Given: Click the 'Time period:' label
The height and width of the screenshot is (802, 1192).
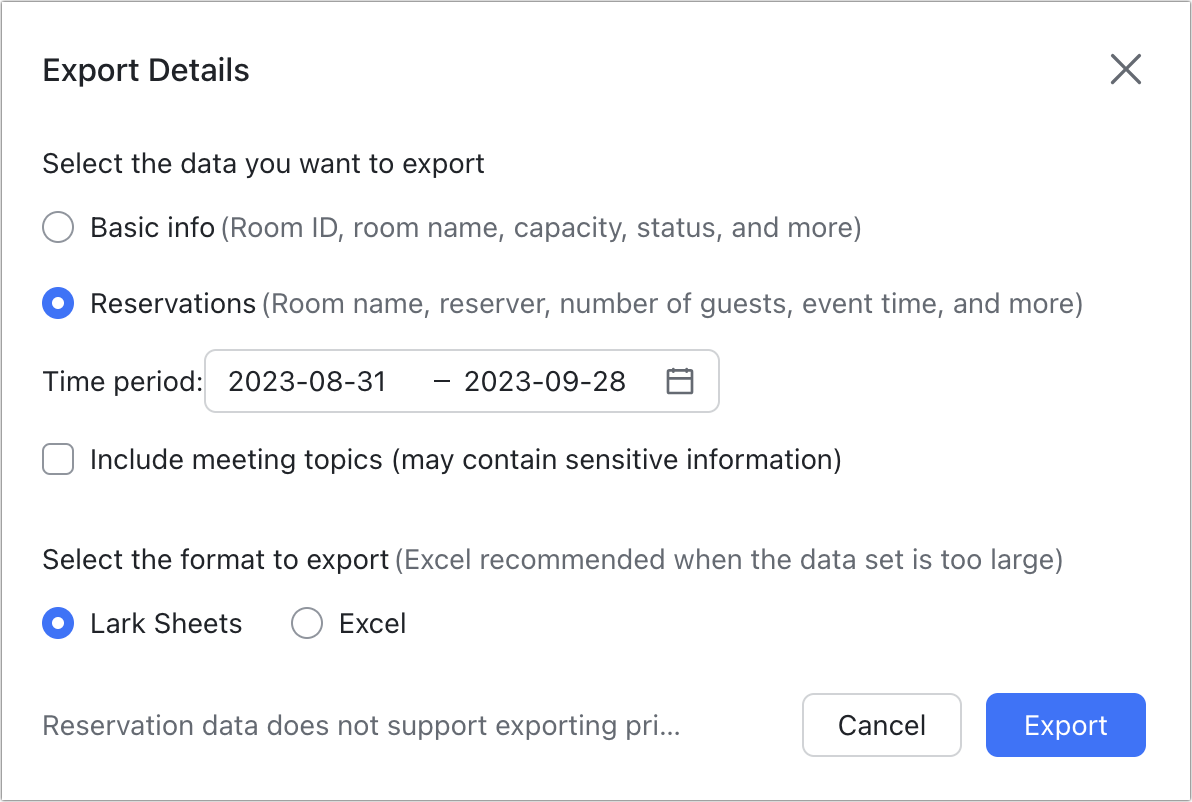Looking at the screenshot, I should (122, 381).
